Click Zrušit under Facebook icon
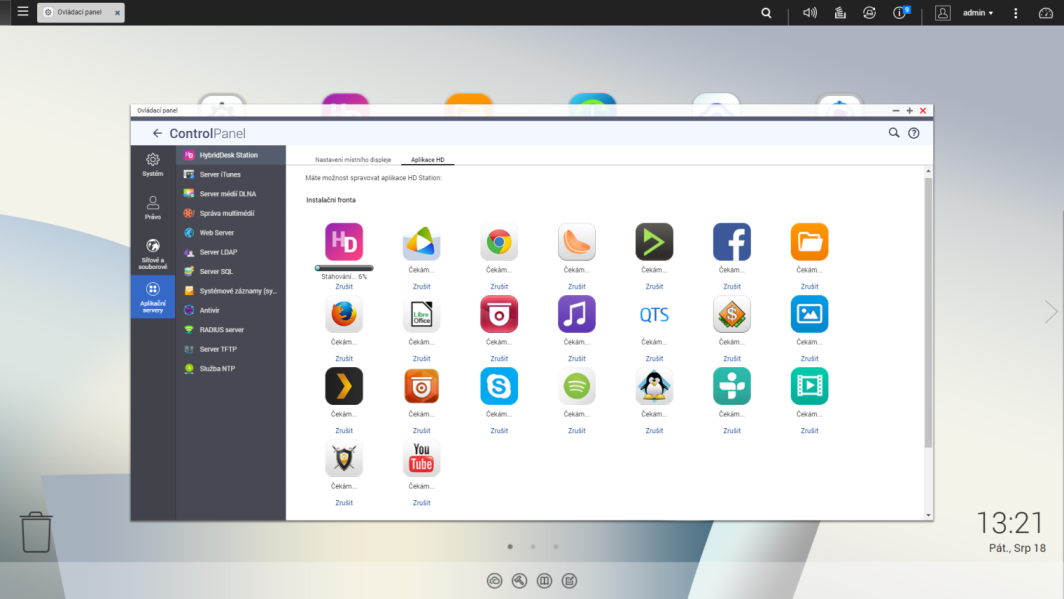 [732, 286]
